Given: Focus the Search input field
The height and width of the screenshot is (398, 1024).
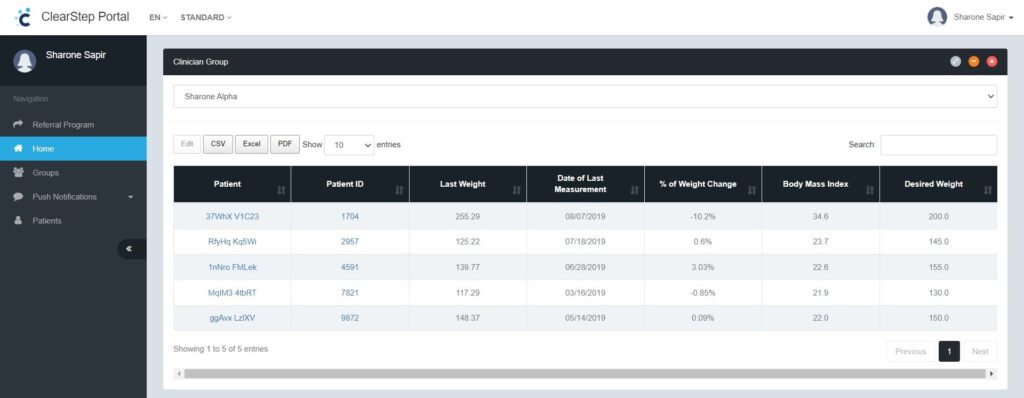Looking at the screenshot, I should [x=938, y=145].
